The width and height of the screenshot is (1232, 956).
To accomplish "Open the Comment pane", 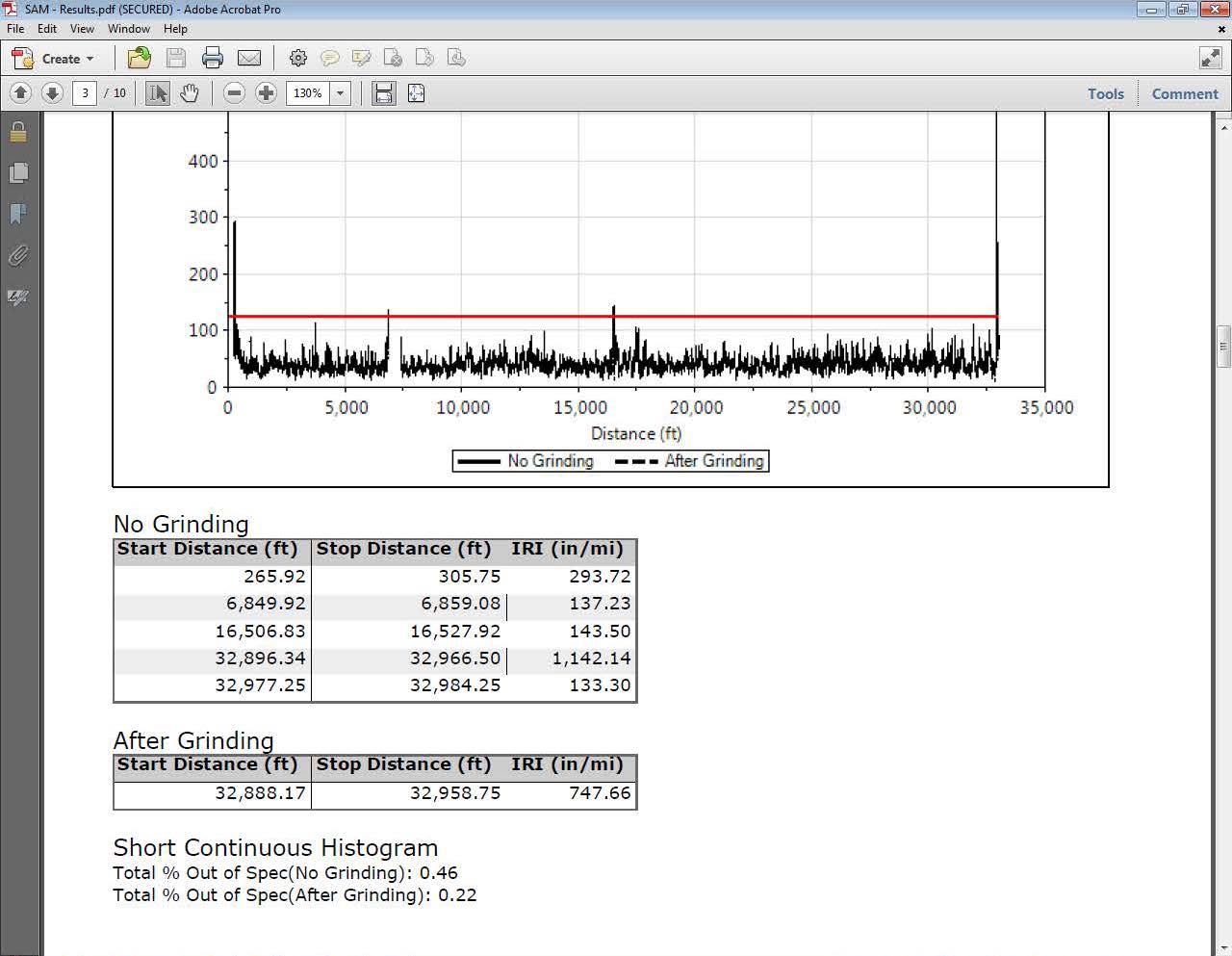I will click(1185, 93).
